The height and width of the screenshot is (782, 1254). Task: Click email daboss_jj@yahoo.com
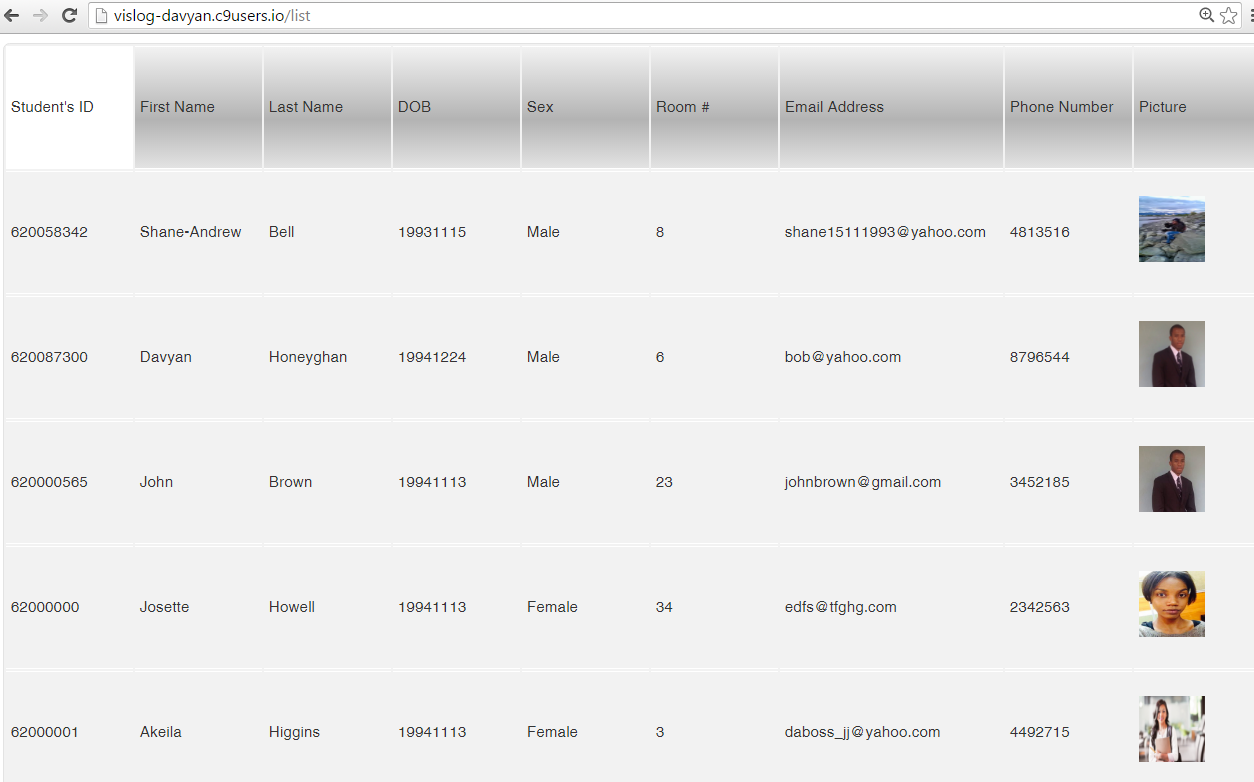(863, 732)
